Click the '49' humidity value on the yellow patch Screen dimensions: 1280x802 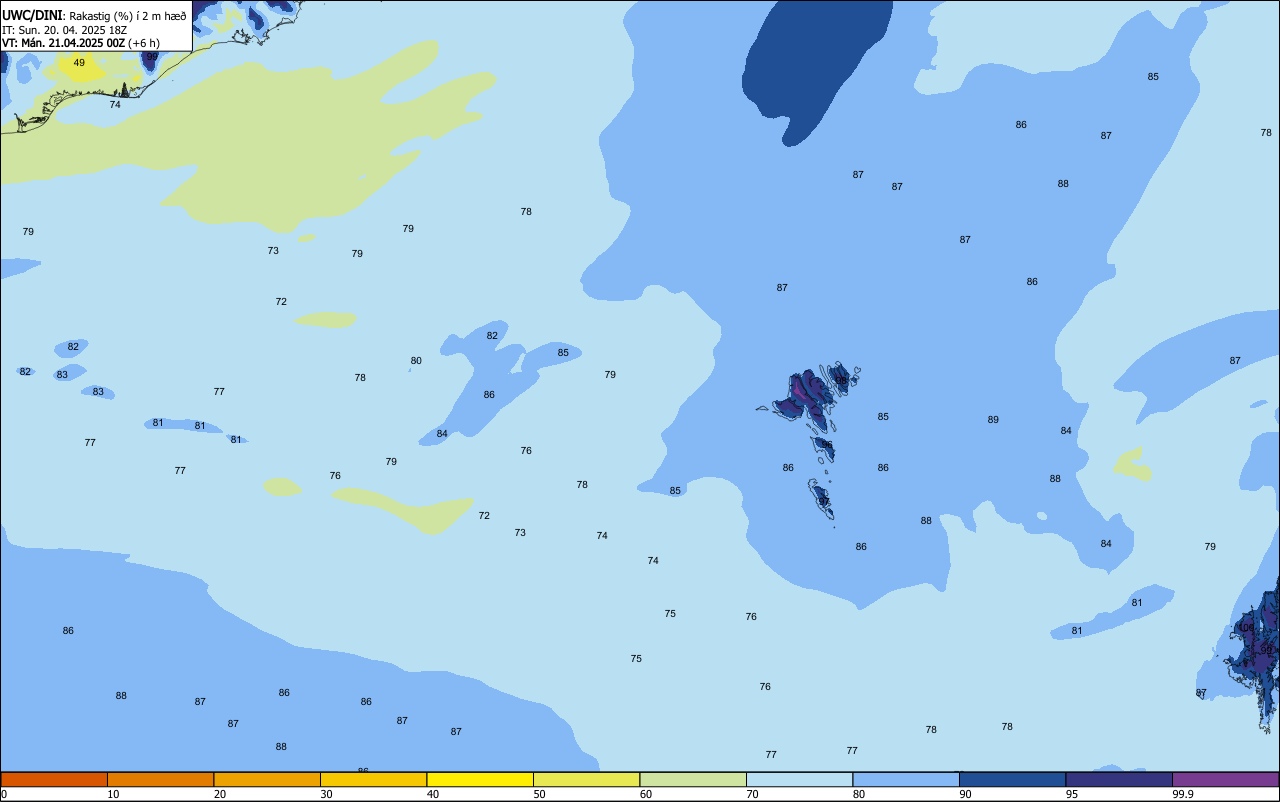click(79, 63)
